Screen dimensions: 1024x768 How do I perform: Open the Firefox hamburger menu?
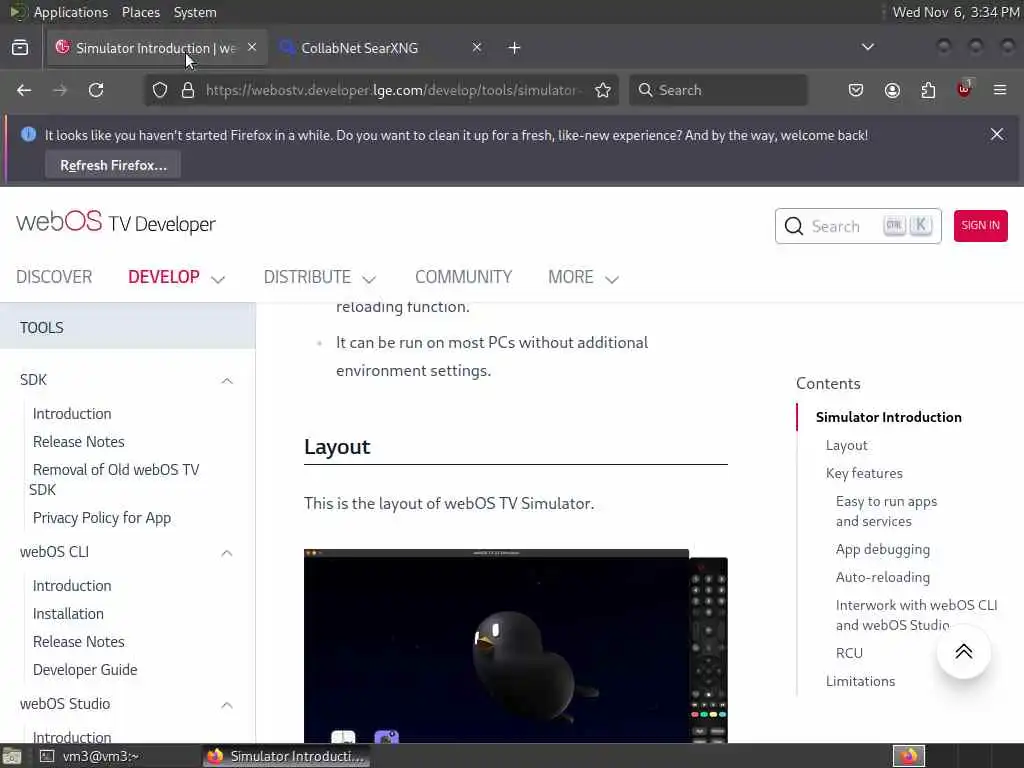pyautogui.click(x=1000, y=90)
